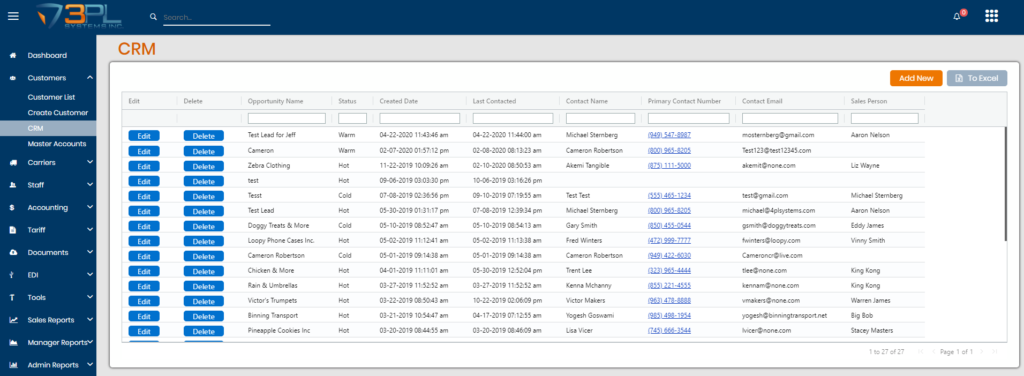Click the Status filter box

353,118
